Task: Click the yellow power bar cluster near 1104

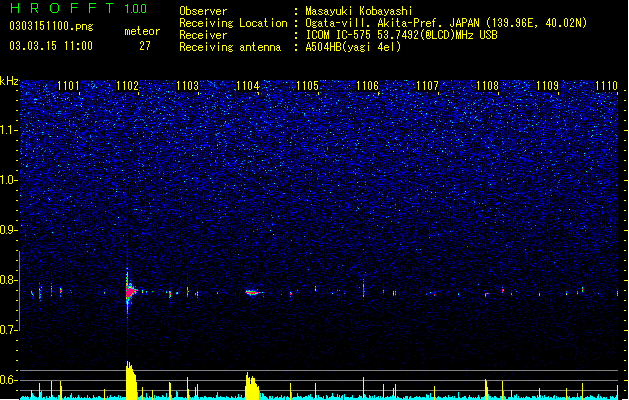Action: pyautogui.click(x=252, y=386)
